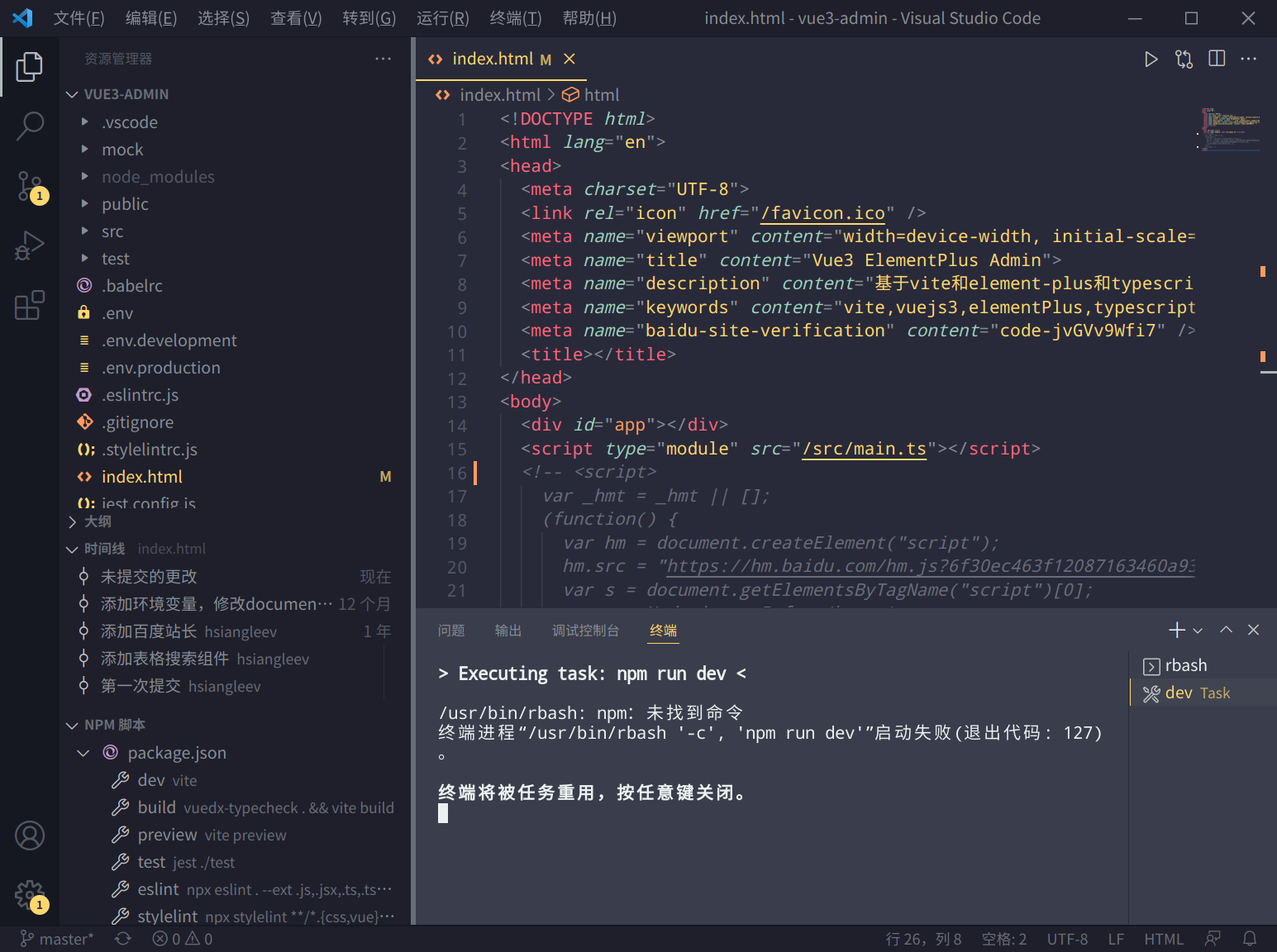
Task: Open the Accounts menu icon
Action: (30, 835)
